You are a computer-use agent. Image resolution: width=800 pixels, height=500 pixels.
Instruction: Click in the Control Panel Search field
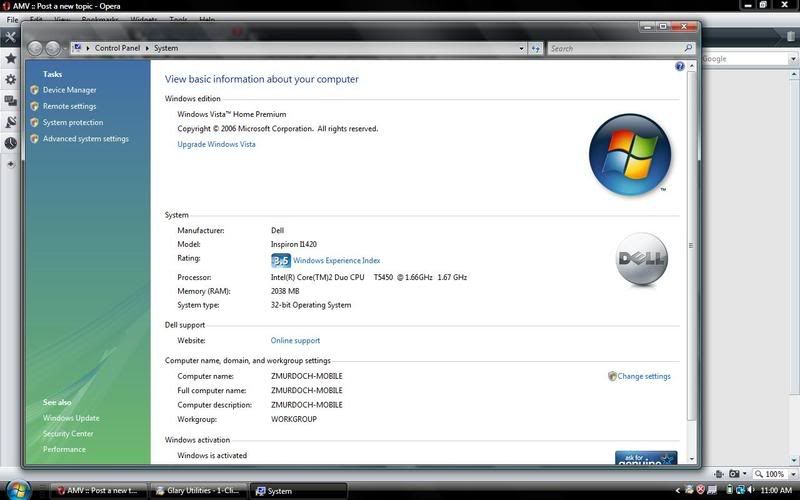click(x=613, y=48)
